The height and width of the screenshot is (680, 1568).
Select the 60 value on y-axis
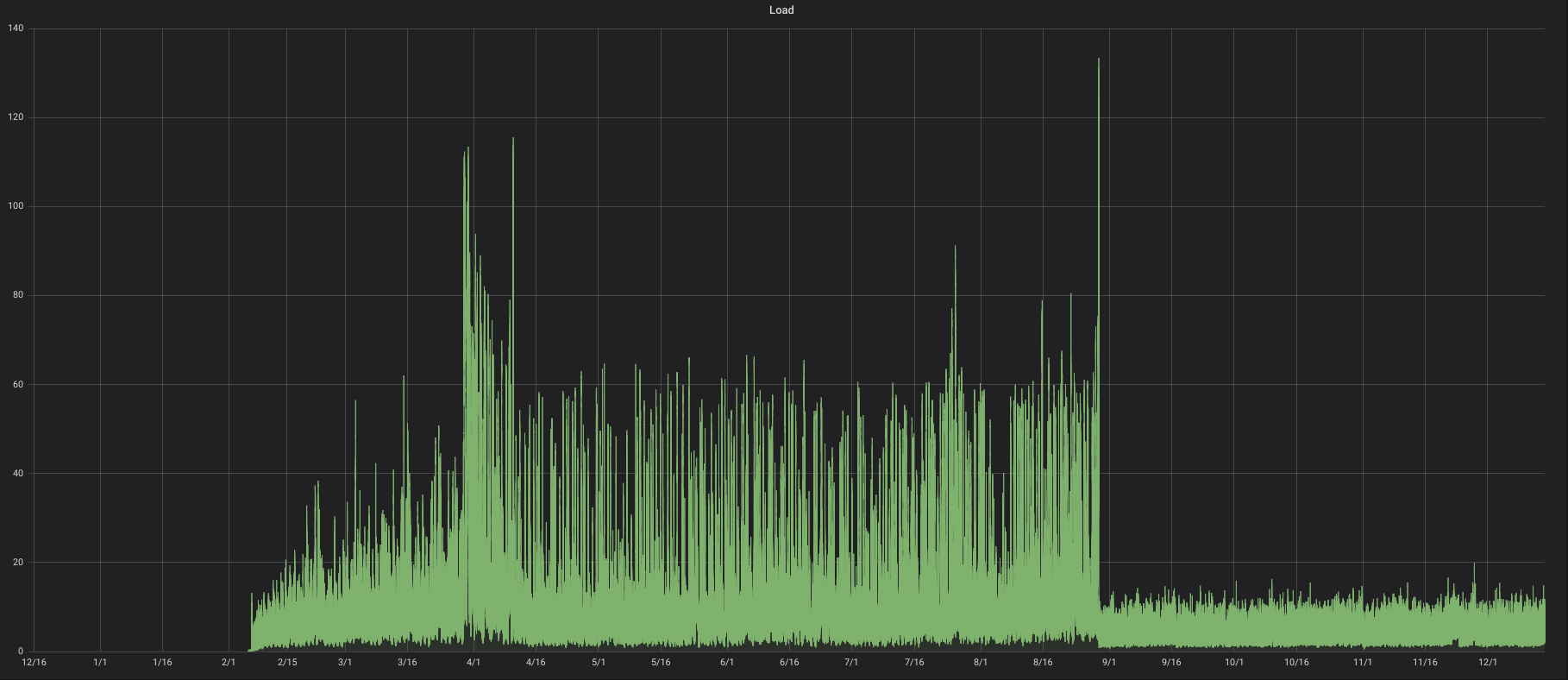[x=18, y=384]
